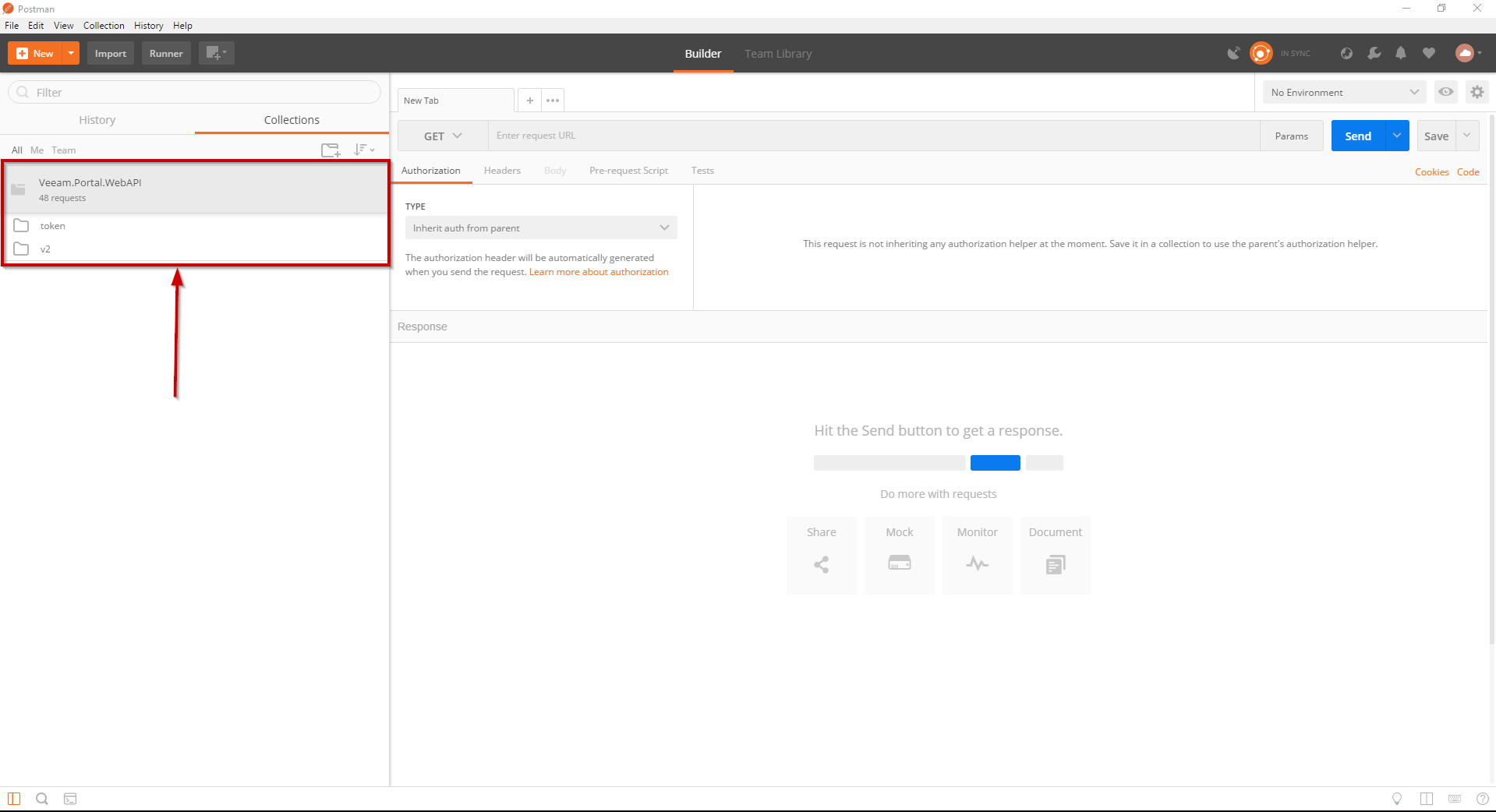Open the notifications bell icon

[1401, 53]
